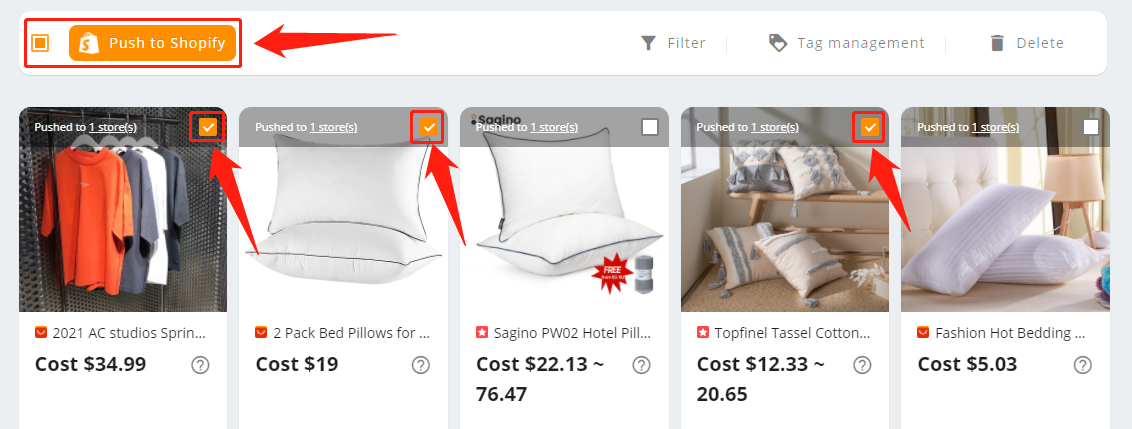Click help icon beside Cost $5.03

[1082, 365]
